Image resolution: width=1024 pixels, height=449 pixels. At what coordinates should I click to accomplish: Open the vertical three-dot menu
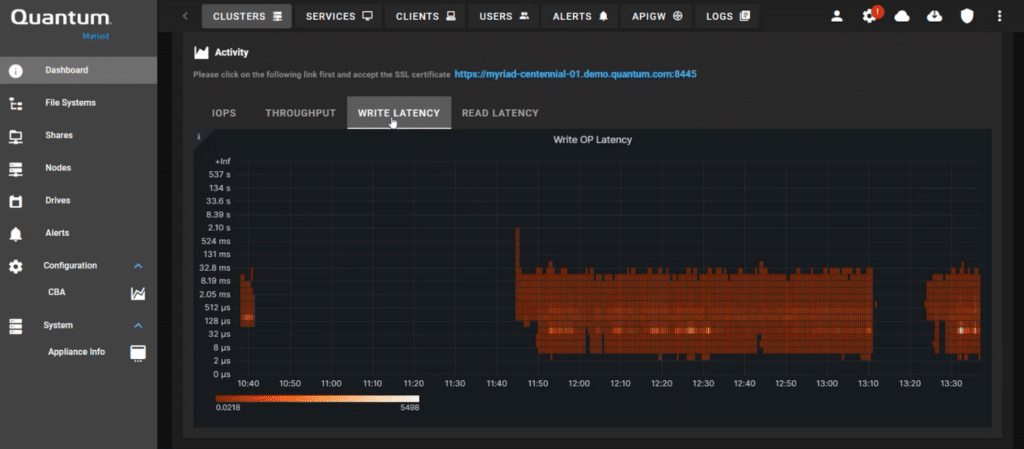999,16
